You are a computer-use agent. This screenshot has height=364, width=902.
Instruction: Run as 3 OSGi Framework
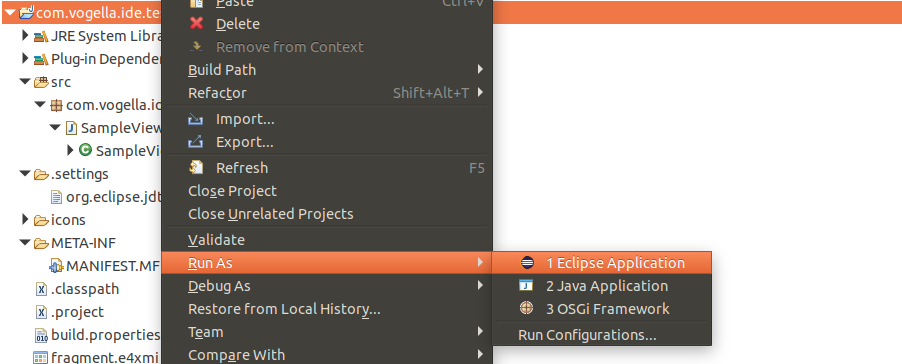click(x=602, y=309)
